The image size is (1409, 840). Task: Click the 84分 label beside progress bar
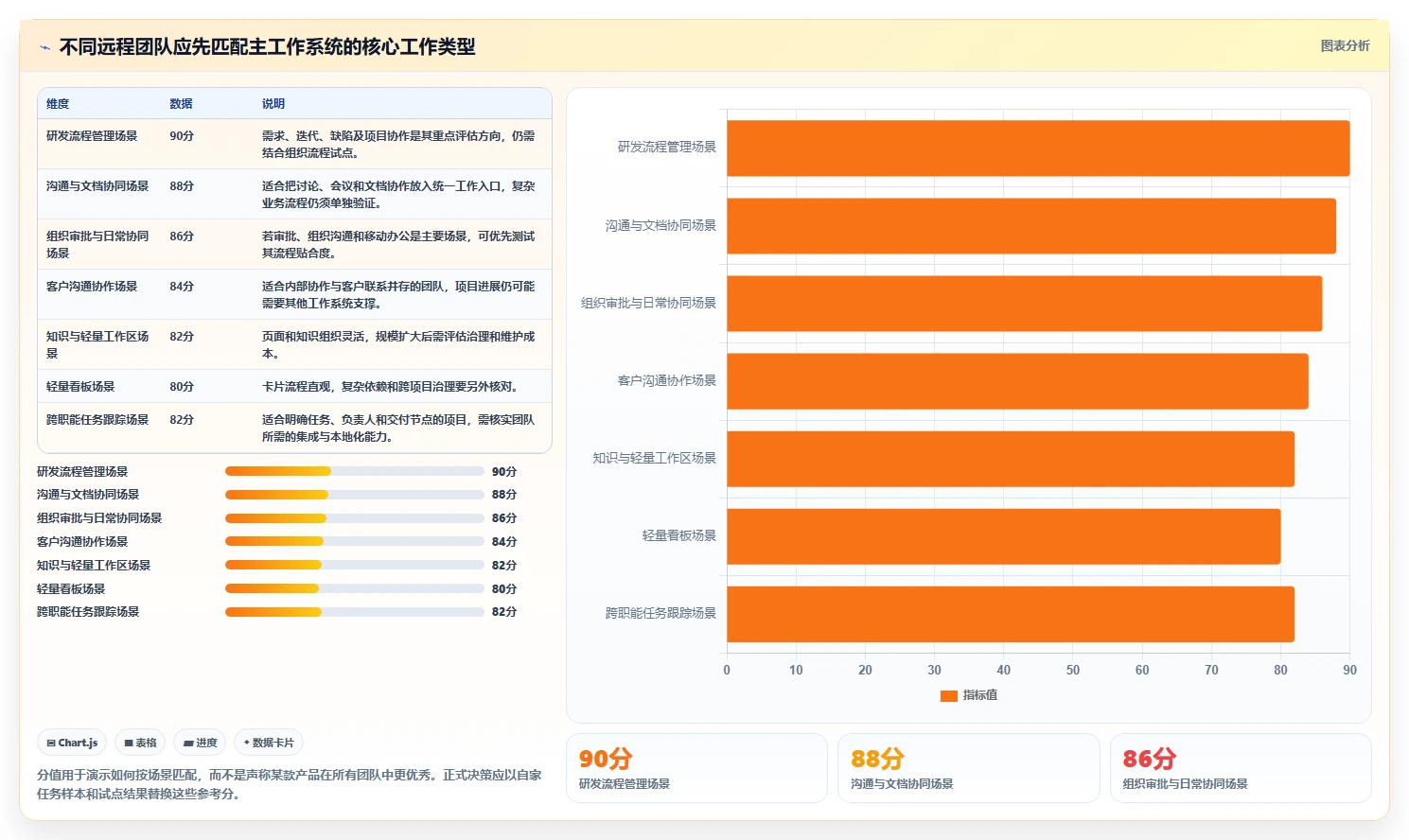click(x=504, y=542)
